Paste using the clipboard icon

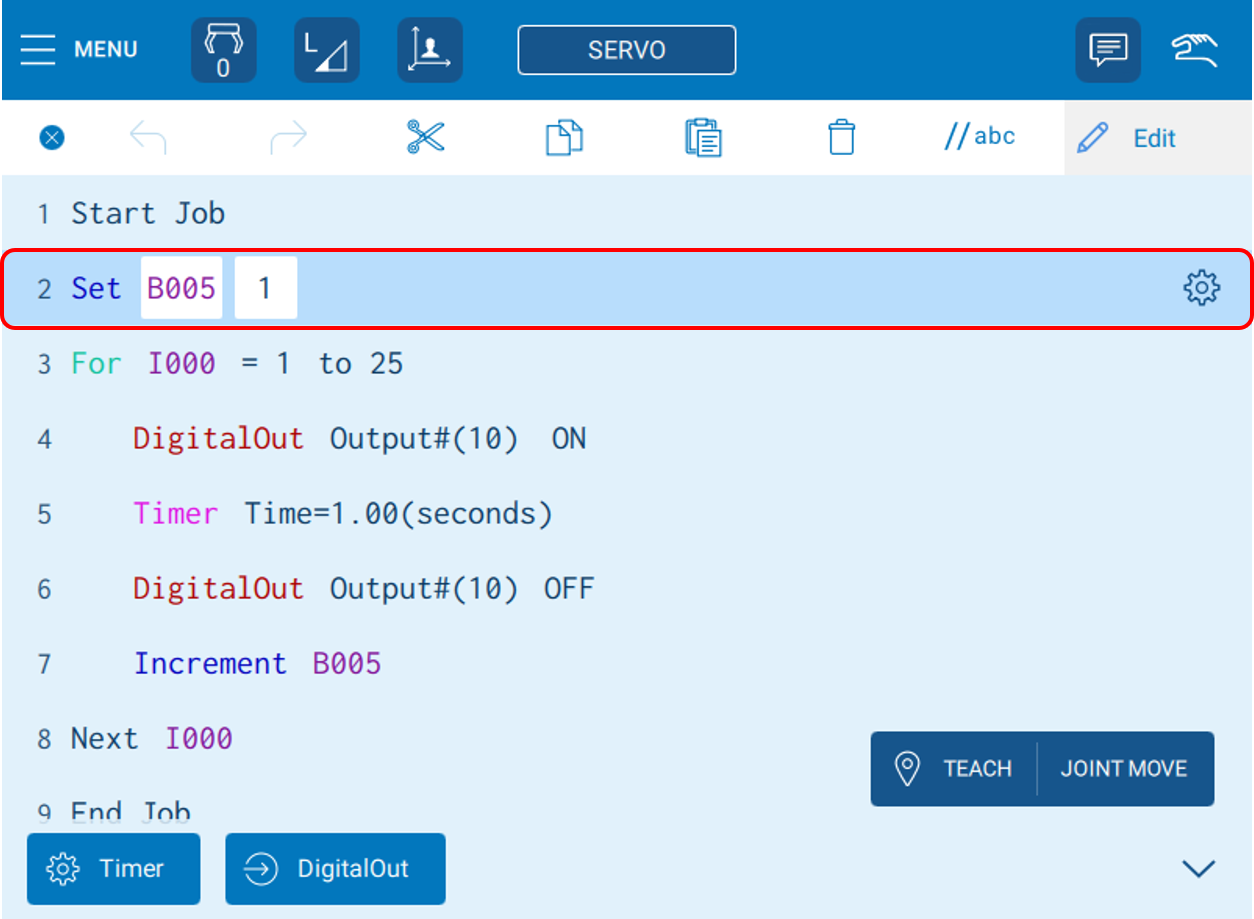[704, 138]
